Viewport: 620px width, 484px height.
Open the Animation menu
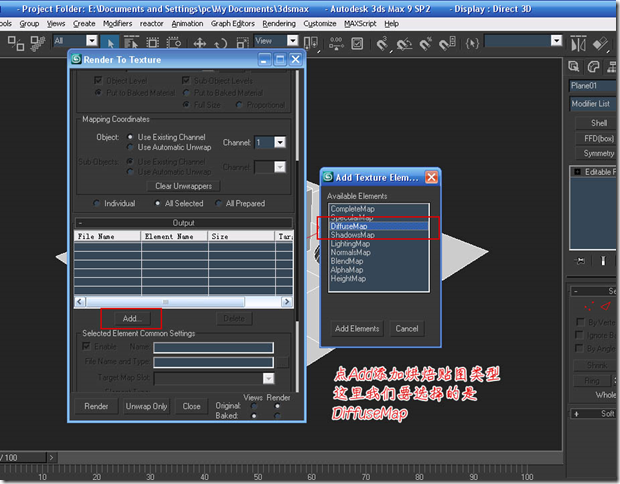pos(187,24)
